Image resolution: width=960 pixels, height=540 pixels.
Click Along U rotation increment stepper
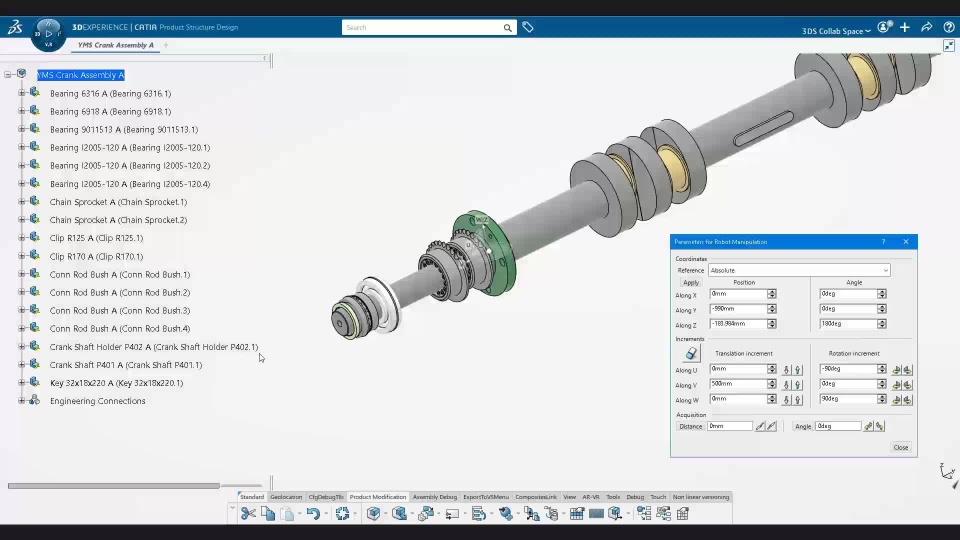click(x=882, y=369)
